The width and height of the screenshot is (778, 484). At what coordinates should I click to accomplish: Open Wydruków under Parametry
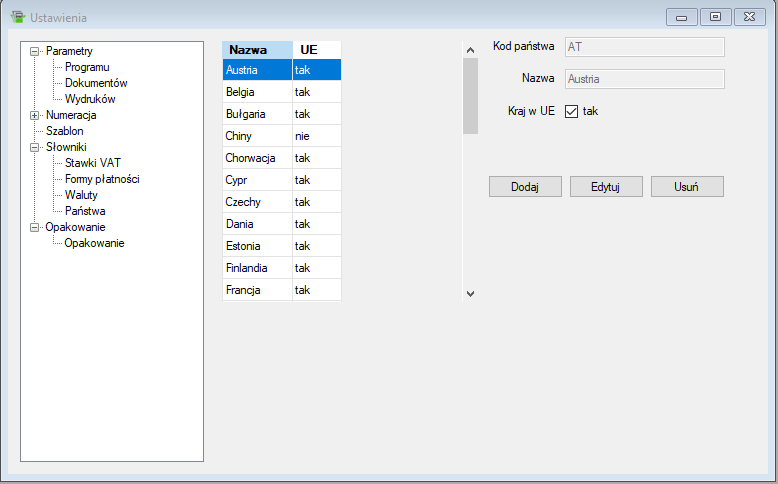pos(90,99)
